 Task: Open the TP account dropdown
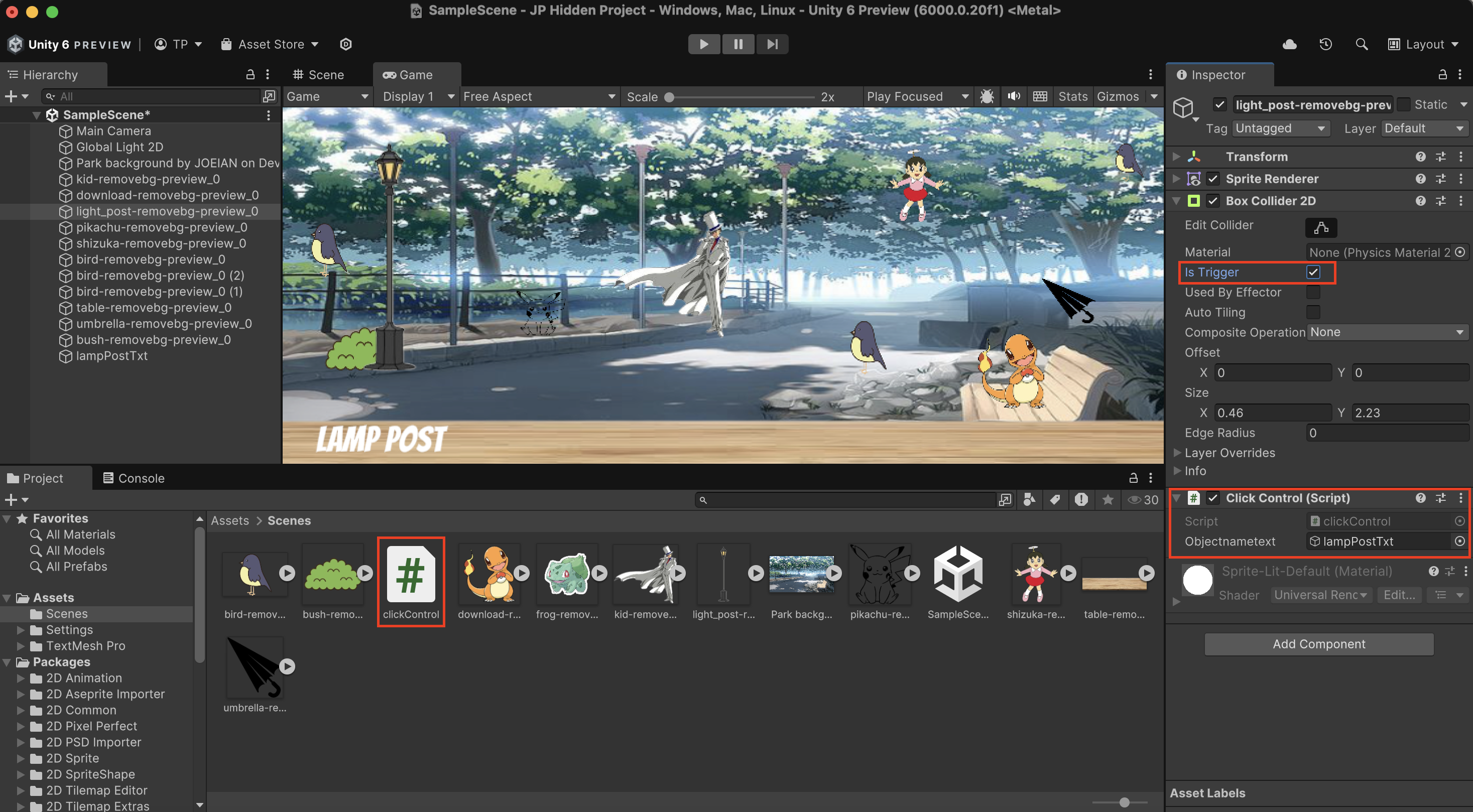pos(178,44)
